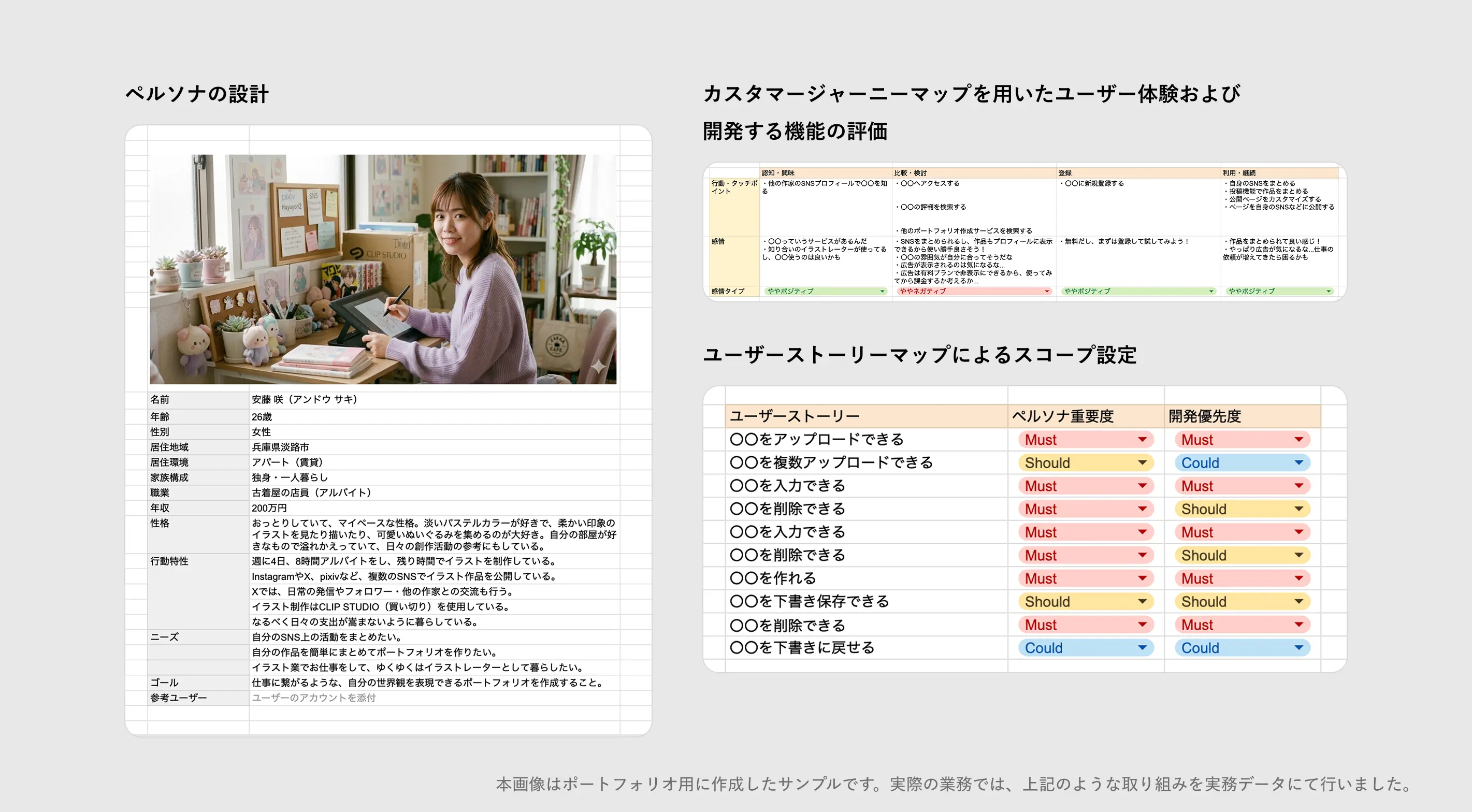This screenshot has height=812, width=1472.
Task: Open the ややポジティブ dropdown under 登録
Action: point(1138,292)
